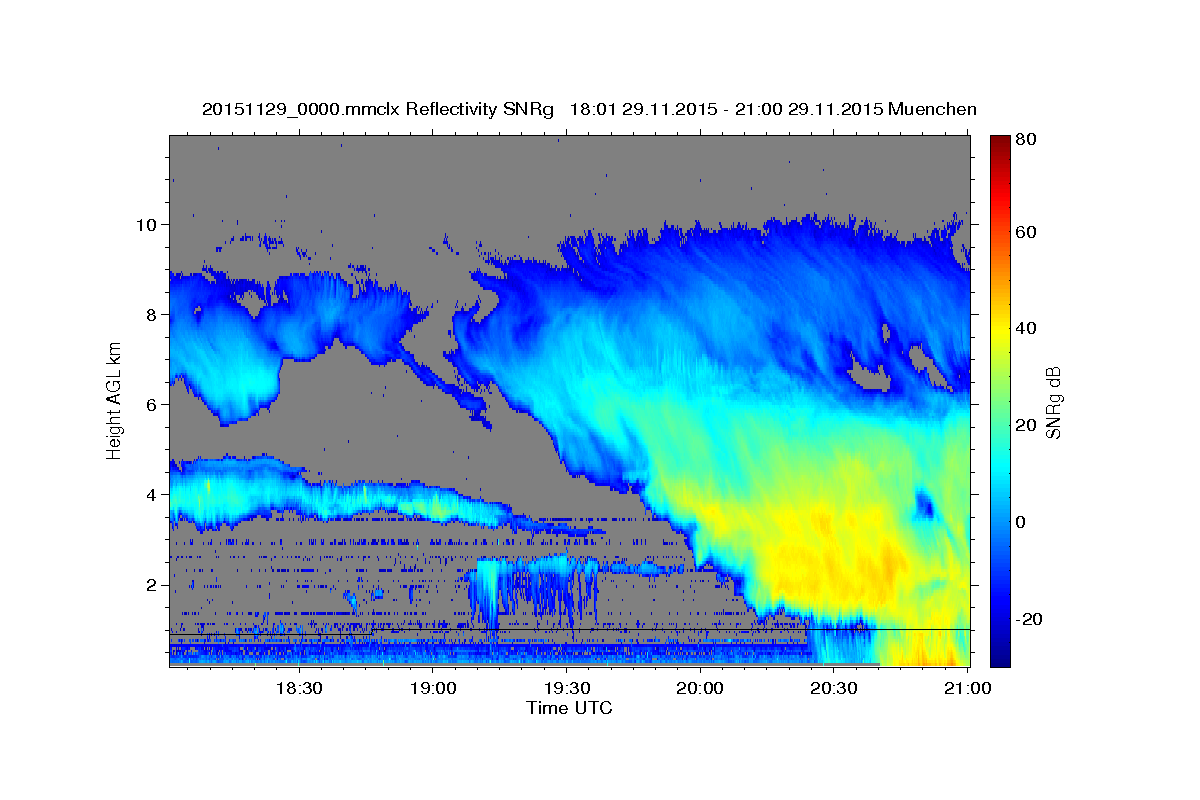Click the "SNRg dB" colorbar label

(x=1052, y=402)
